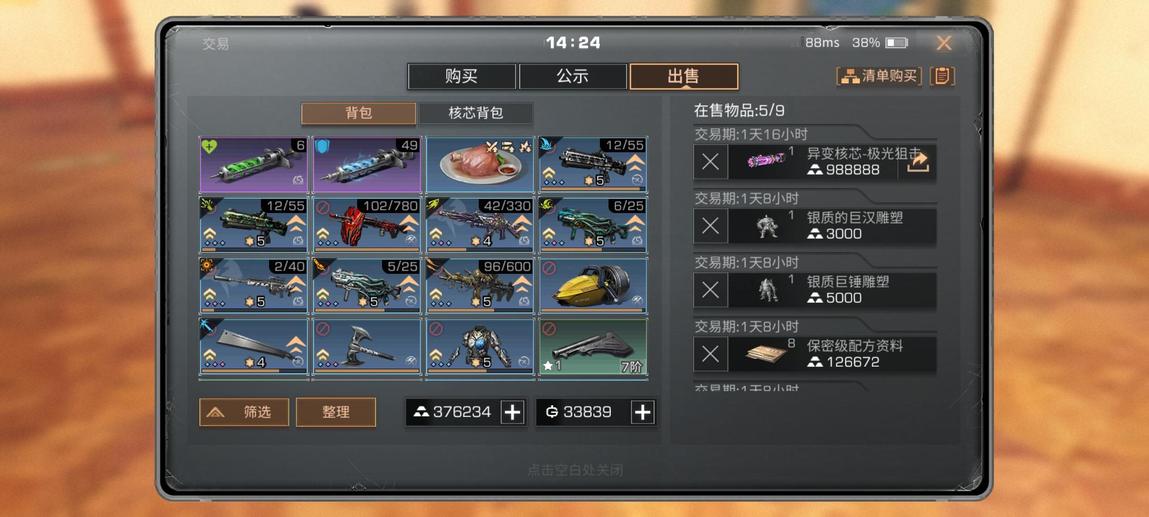1149x517 pixels.
Task: Open the 筛选 filter options
Action: (x=244, y=412)
